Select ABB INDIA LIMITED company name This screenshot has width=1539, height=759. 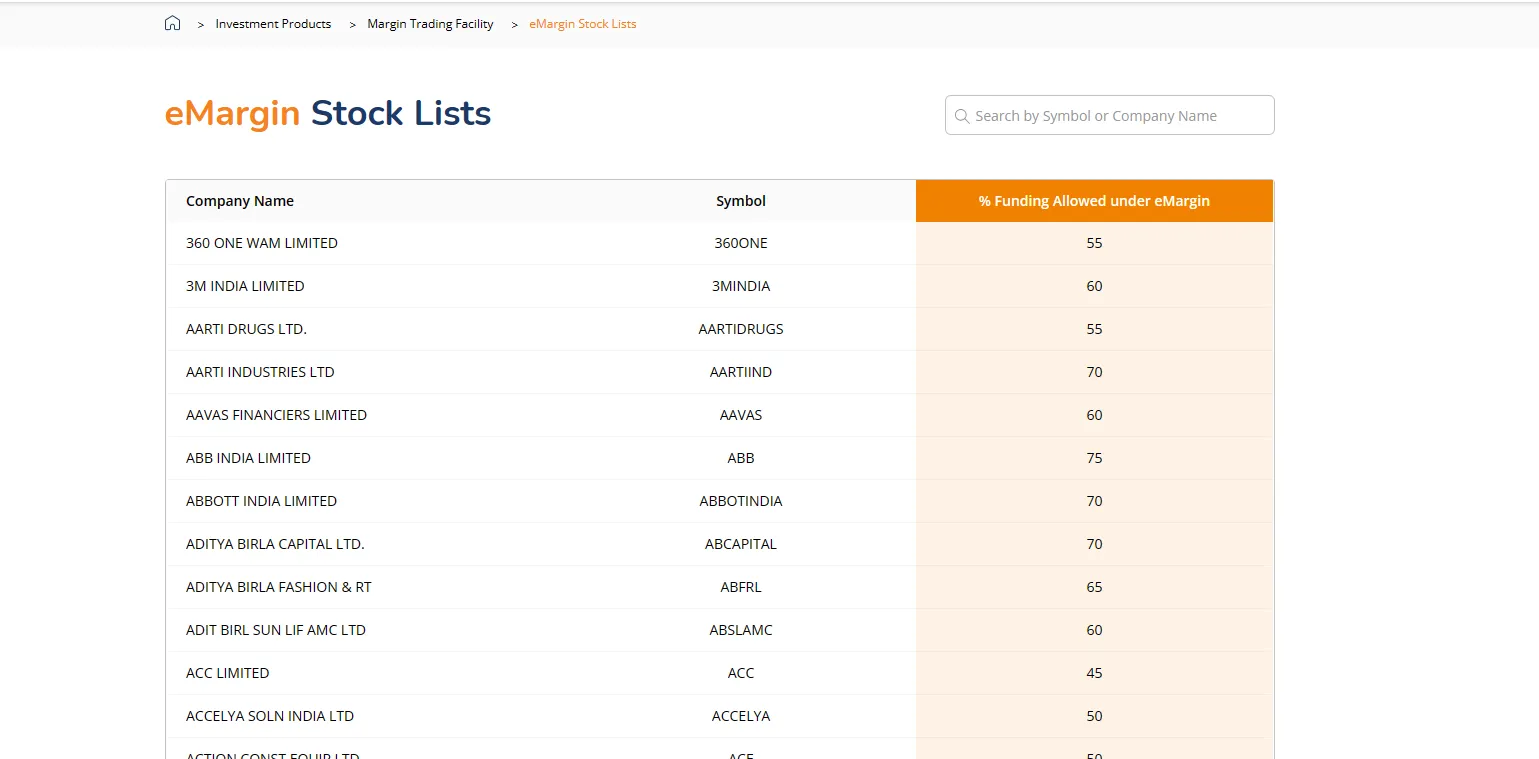(x=248, y=458)
